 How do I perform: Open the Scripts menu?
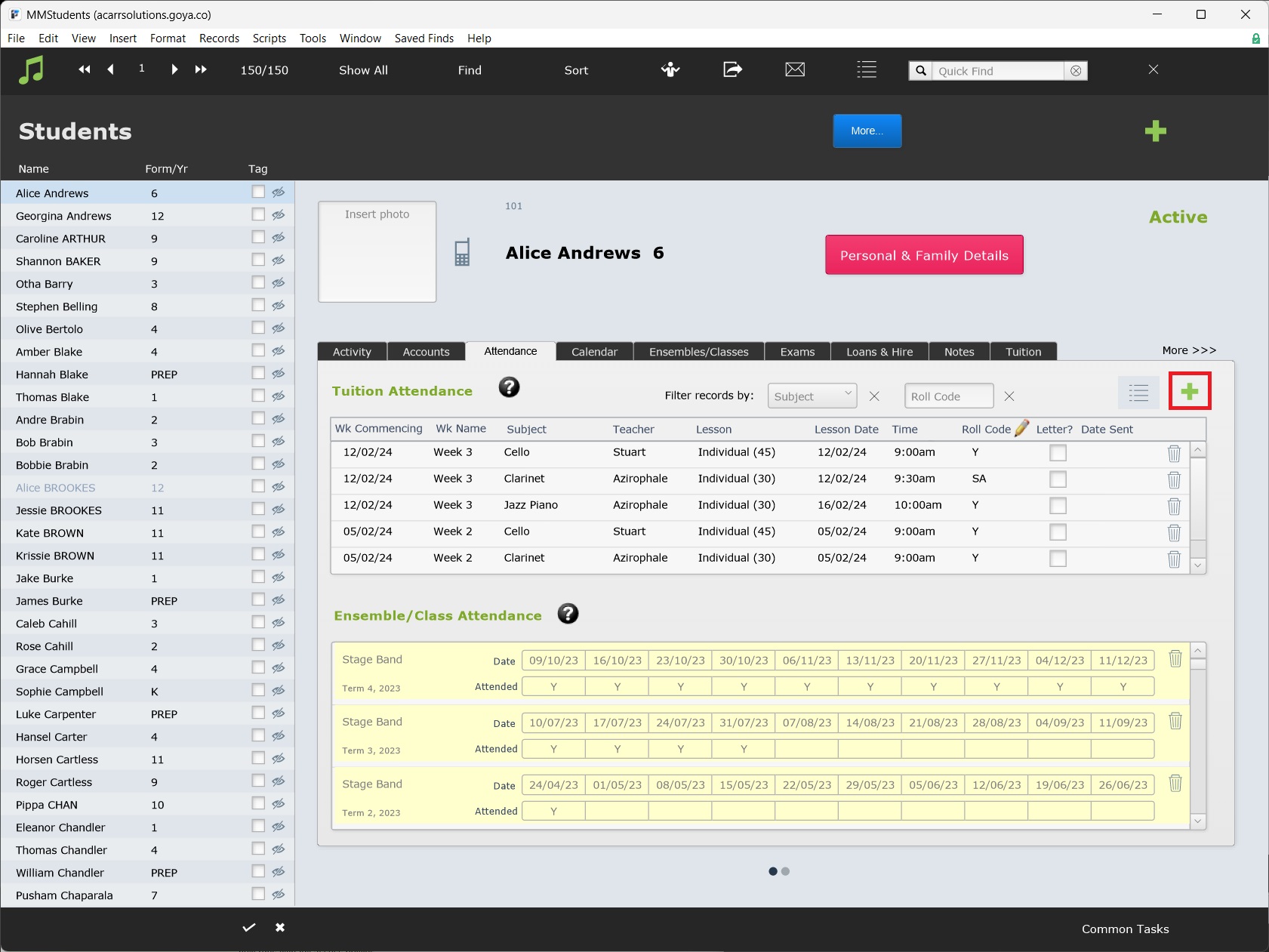pyautogui.click(x=270, y=39)
